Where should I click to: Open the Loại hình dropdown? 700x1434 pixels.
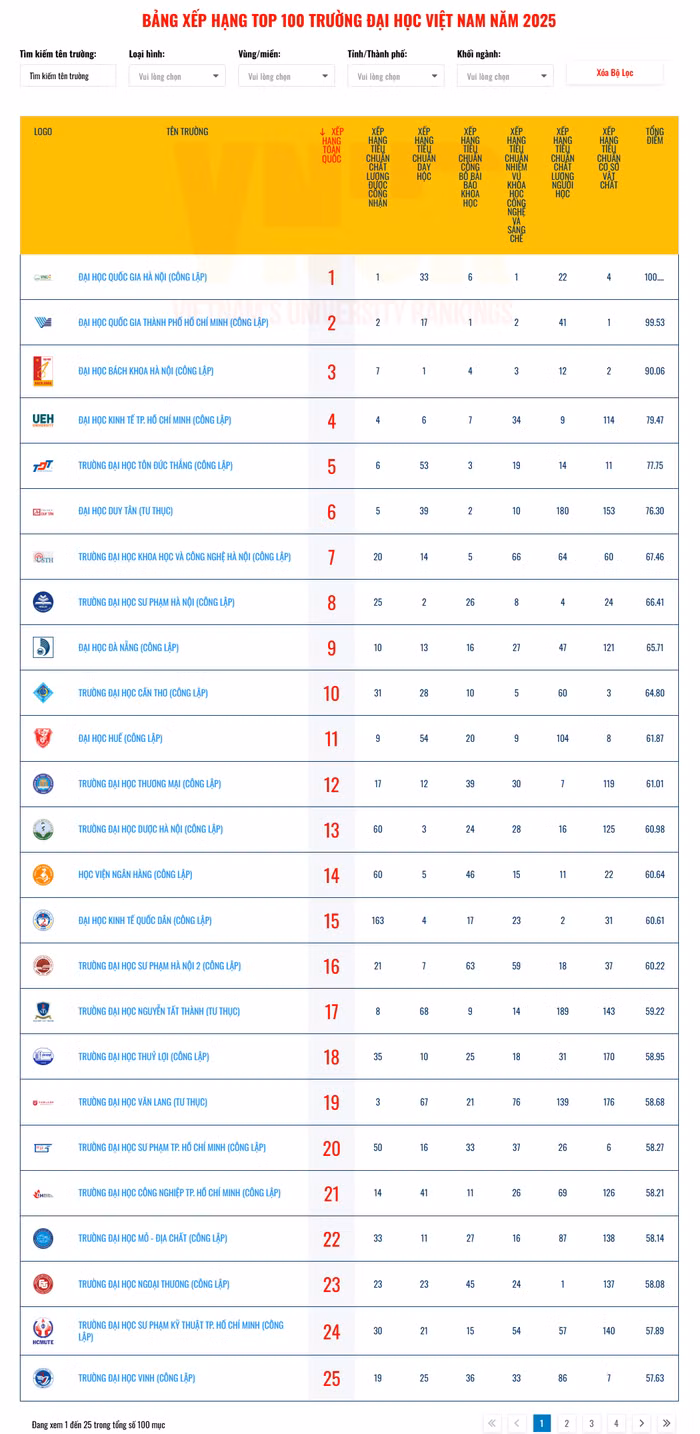point(177,76)
